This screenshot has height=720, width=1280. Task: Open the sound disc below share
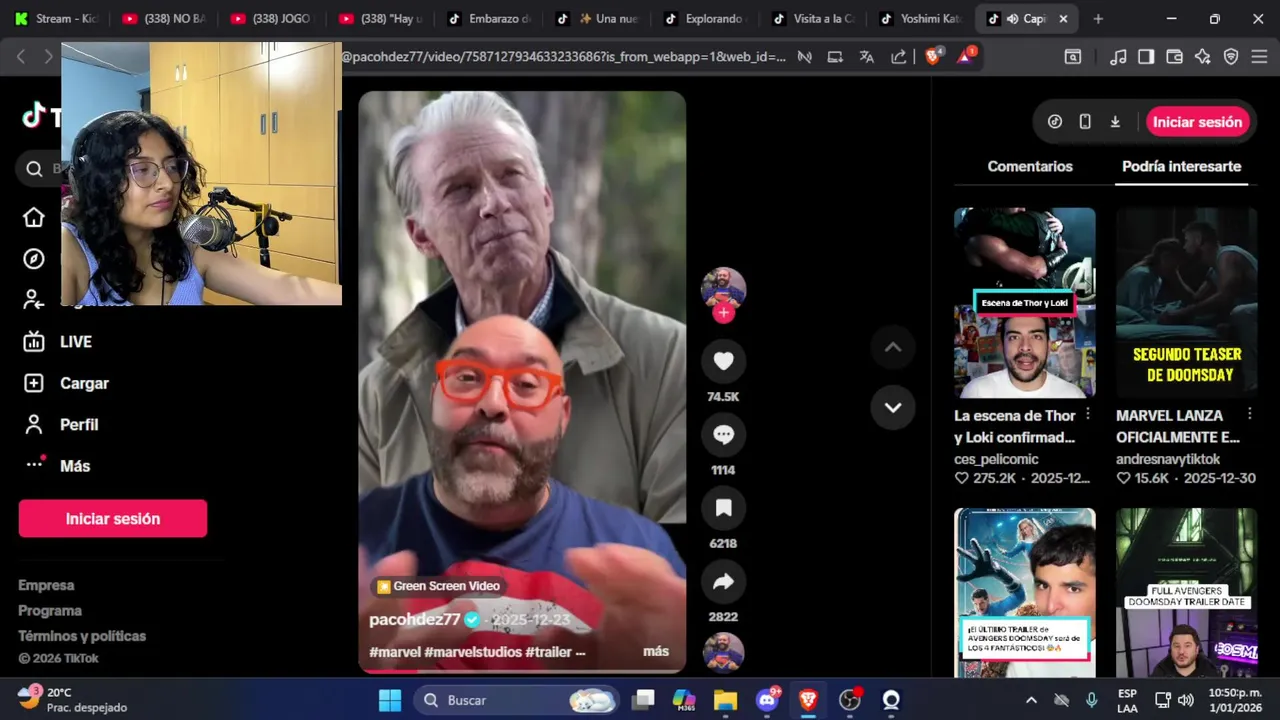pyautogui.click(x=723, y=651)
